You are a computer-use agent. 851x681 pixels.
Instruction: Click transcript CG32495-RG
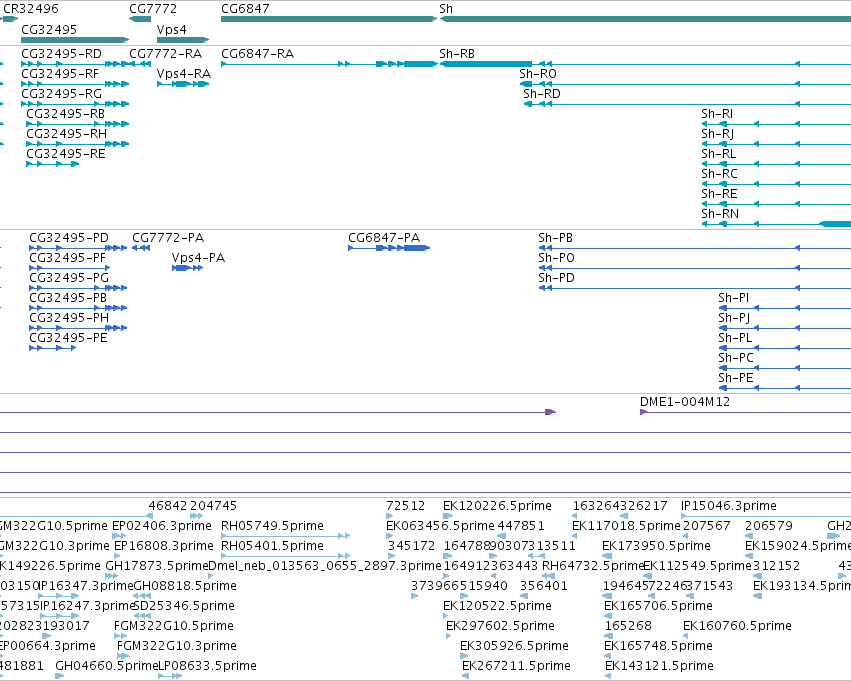point(61,93)
